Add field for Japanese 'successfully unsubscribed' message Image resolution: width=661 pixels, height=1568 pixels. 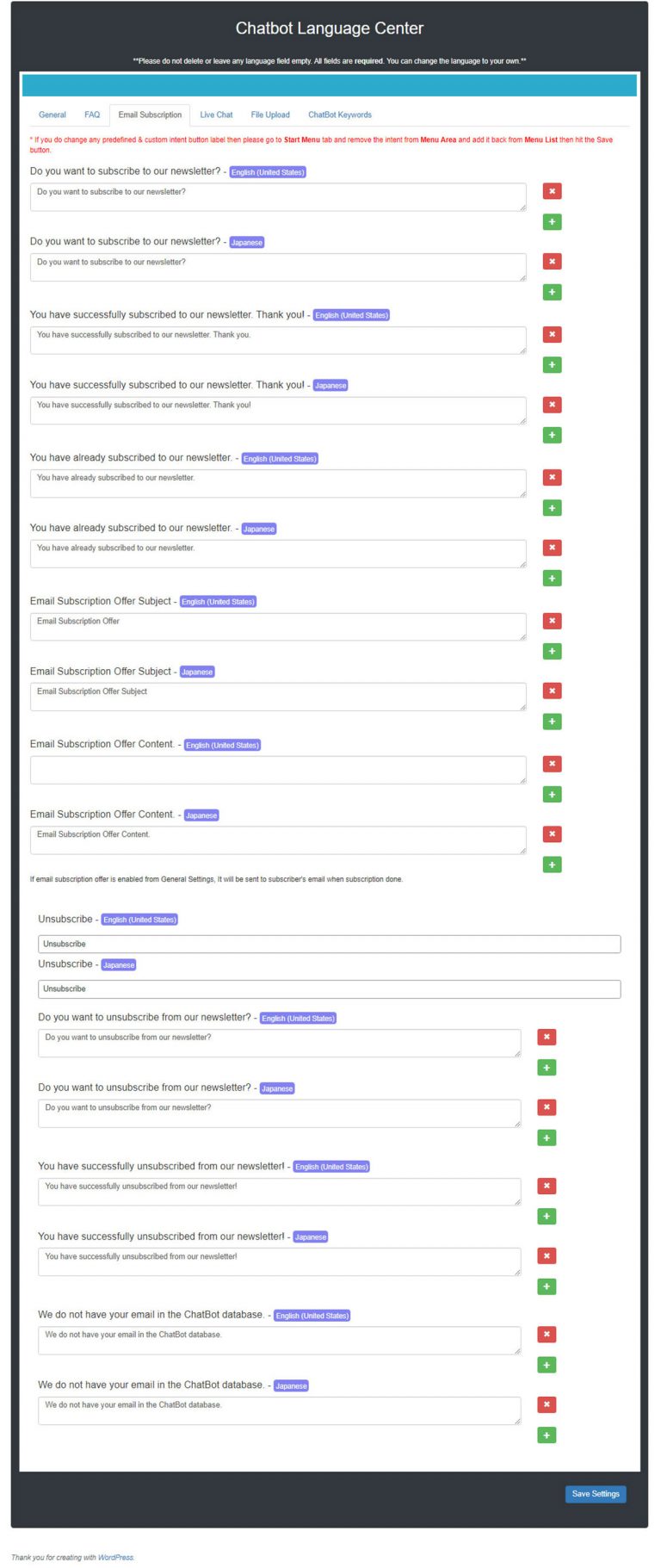[547, 1286]
